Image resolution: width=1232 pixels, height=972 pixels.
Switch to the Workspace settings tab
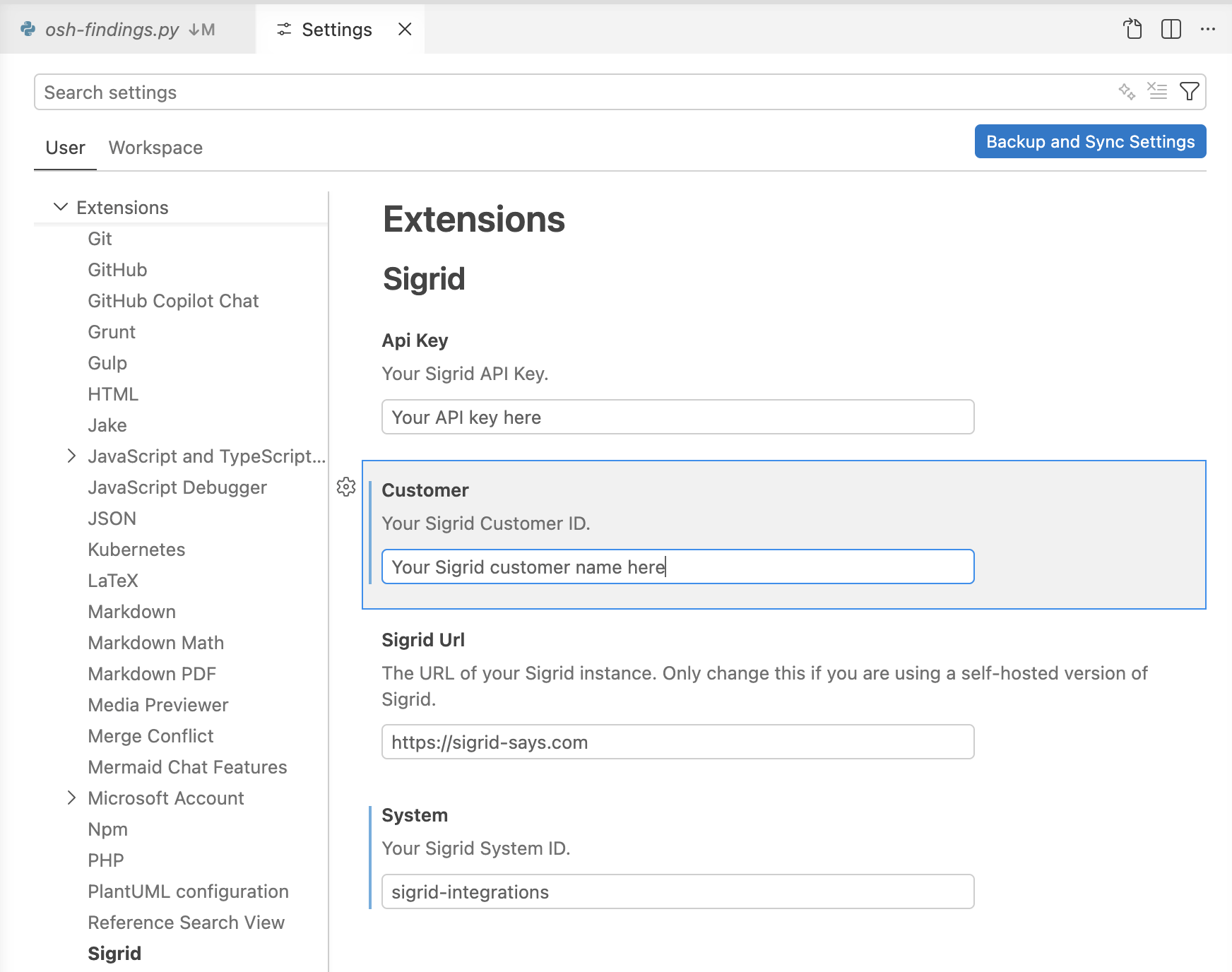(155, 148)
